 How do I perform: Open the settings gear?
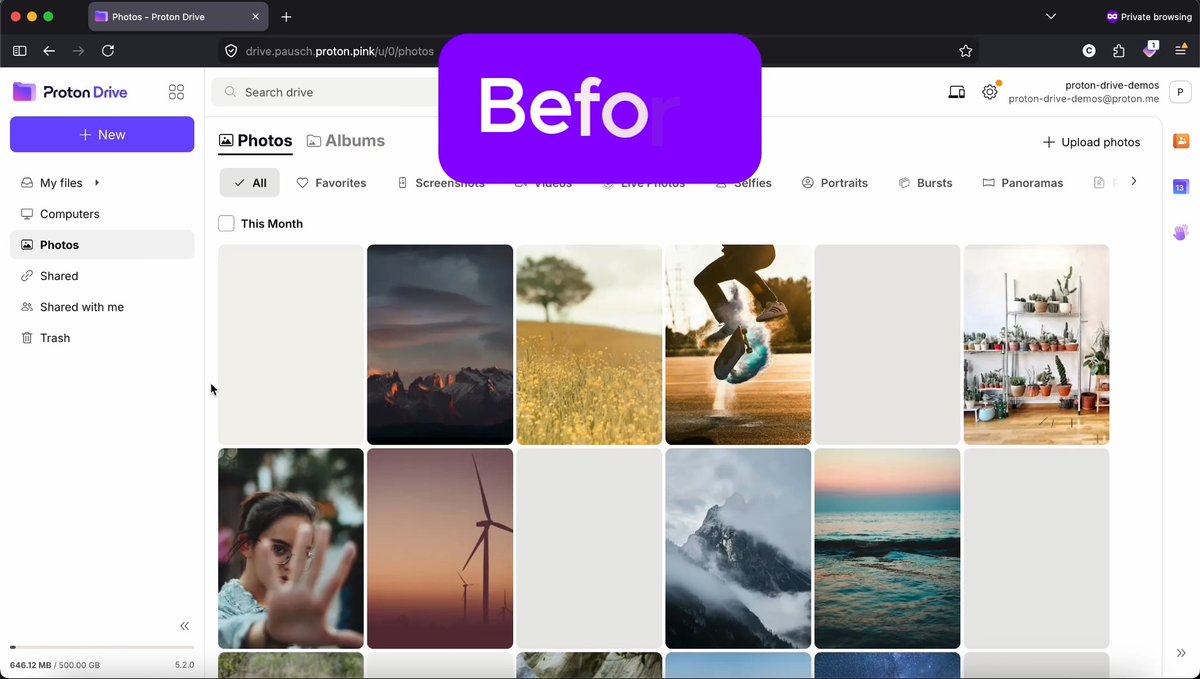(x=990, y=92)
